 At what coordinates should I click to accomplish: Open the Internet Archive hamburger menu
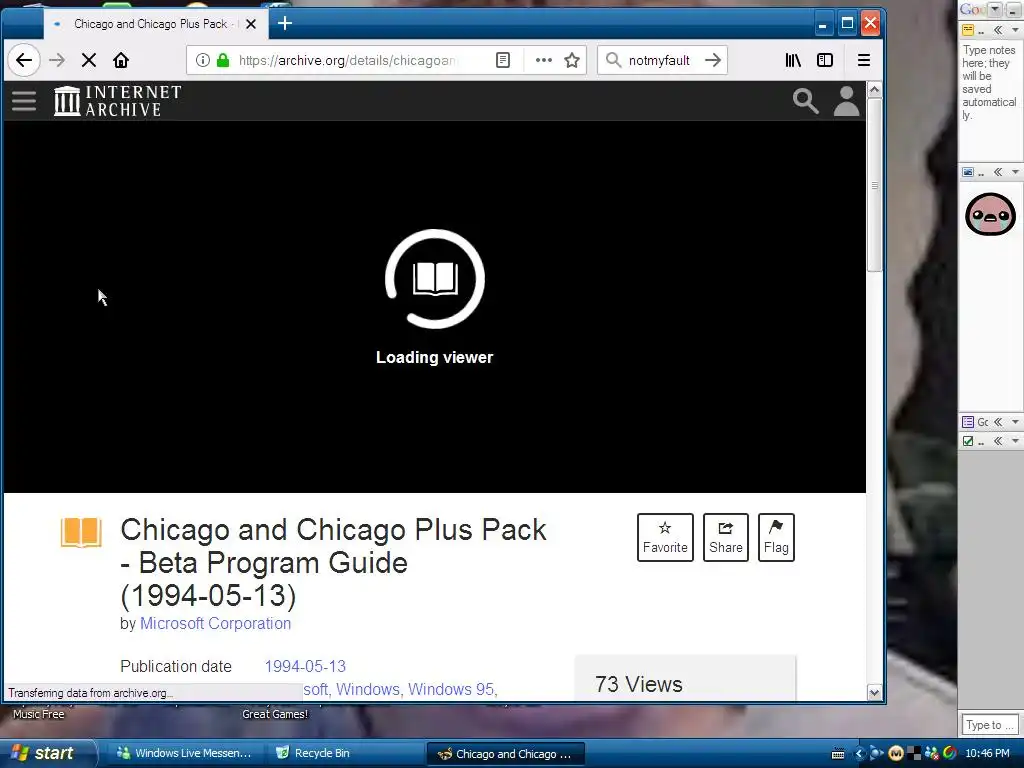[24, 101]
